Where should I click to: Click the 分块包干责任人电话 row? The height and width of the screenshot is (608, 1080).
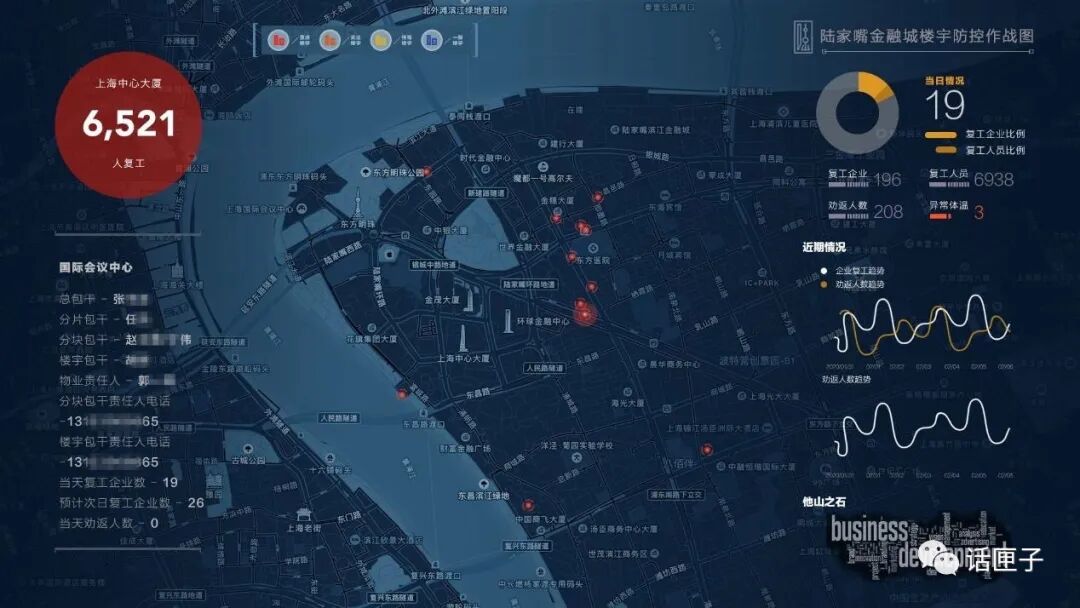click(x=114, y=401)
